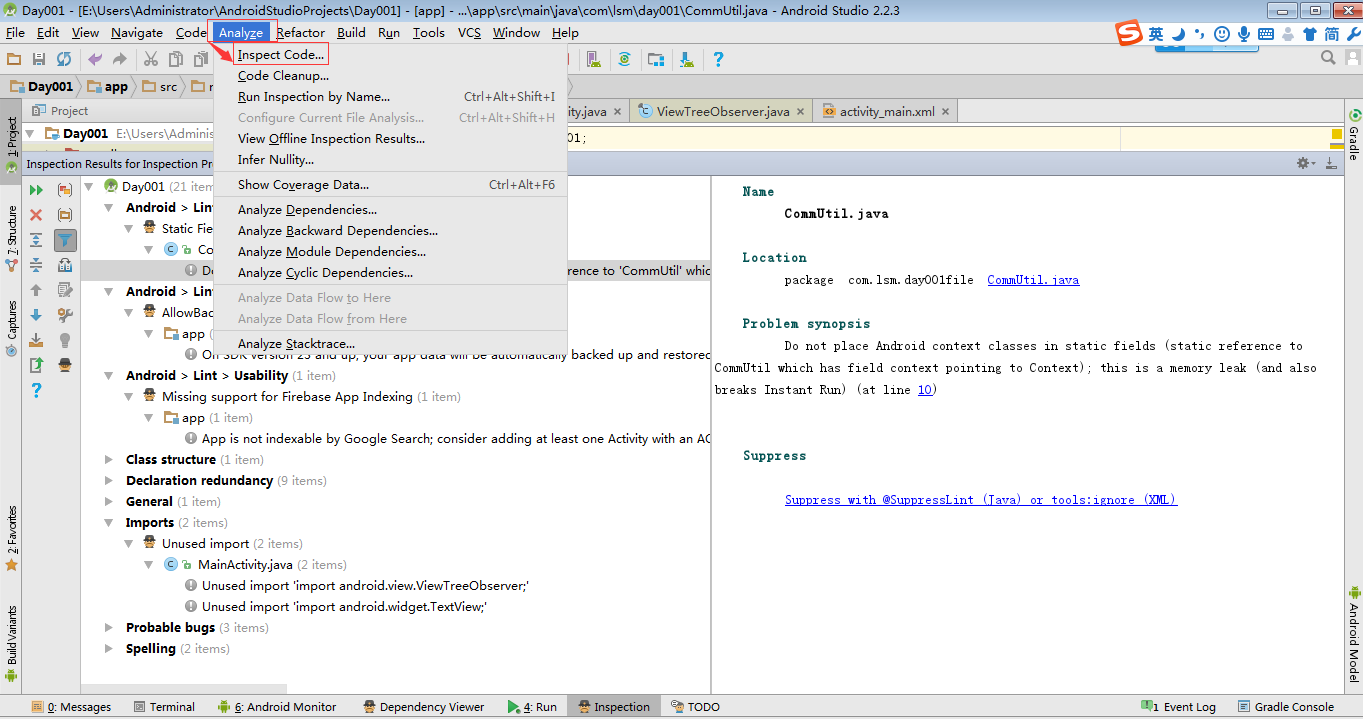Click the Sogou input method S icon
1363x719 pixels.
(x=1129, y=34)
